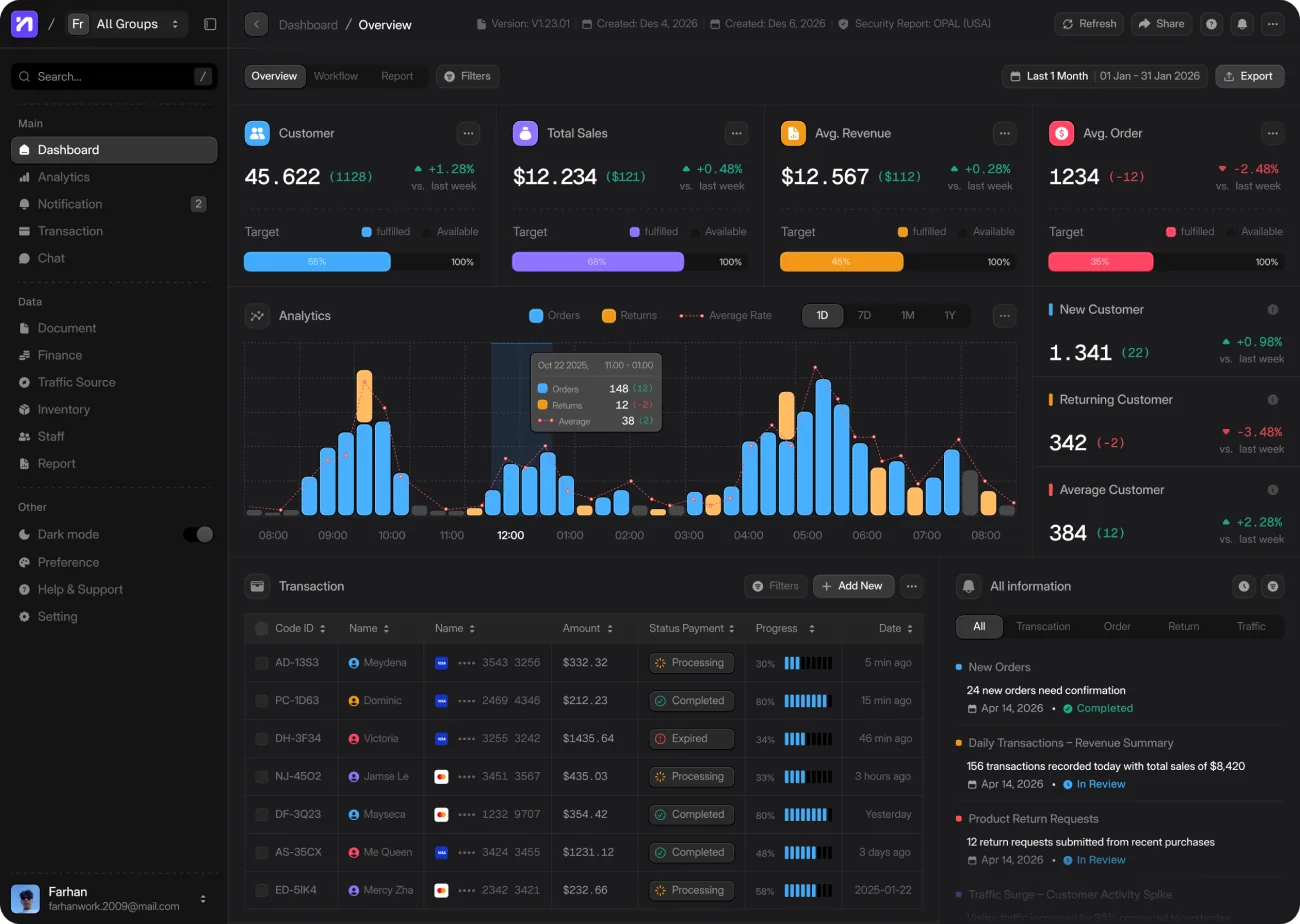
Task: Click the purple app logo icon
Action: click(x=24, y=24)
